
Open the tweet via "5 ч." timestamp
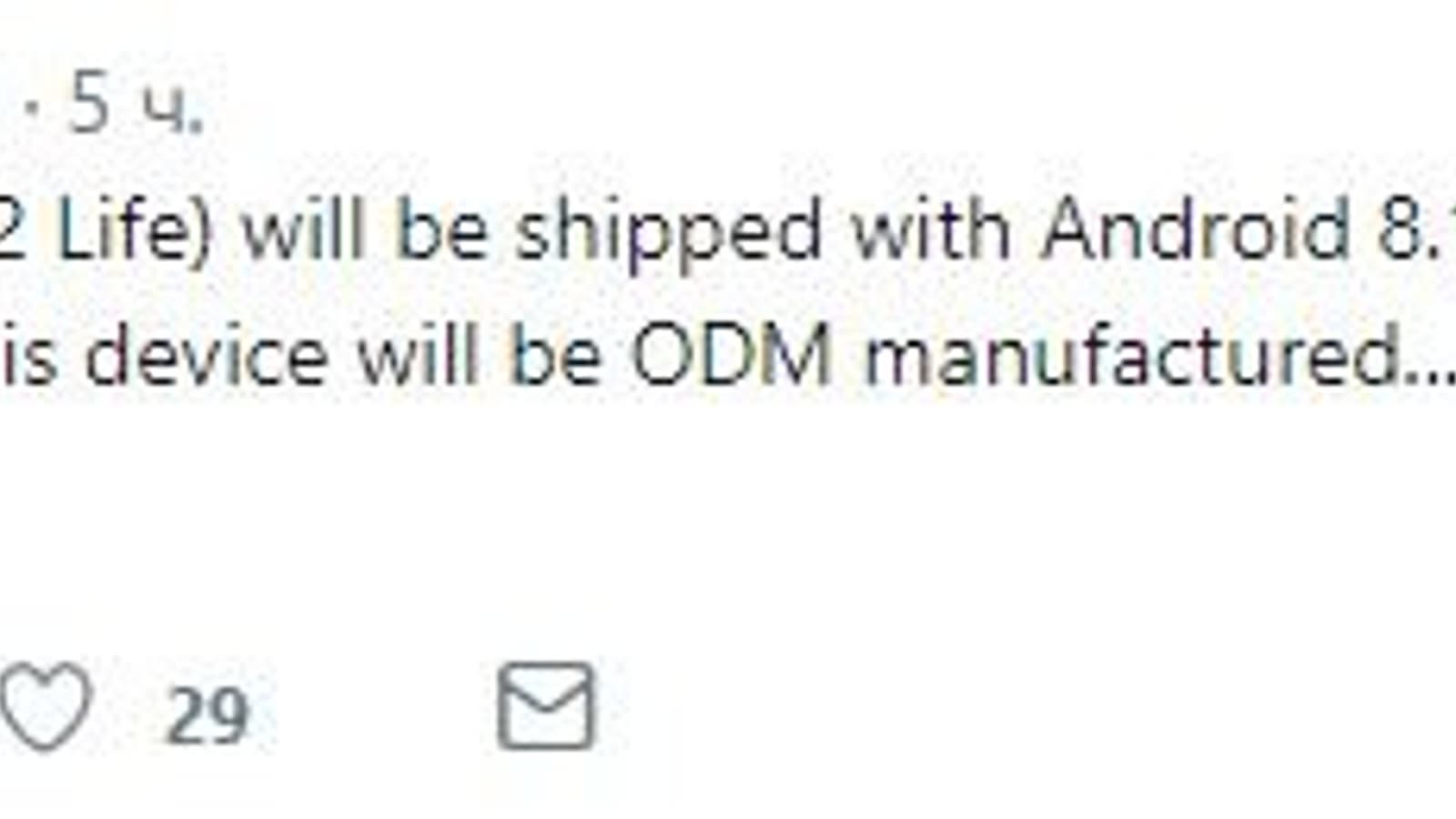click(136, 106)
